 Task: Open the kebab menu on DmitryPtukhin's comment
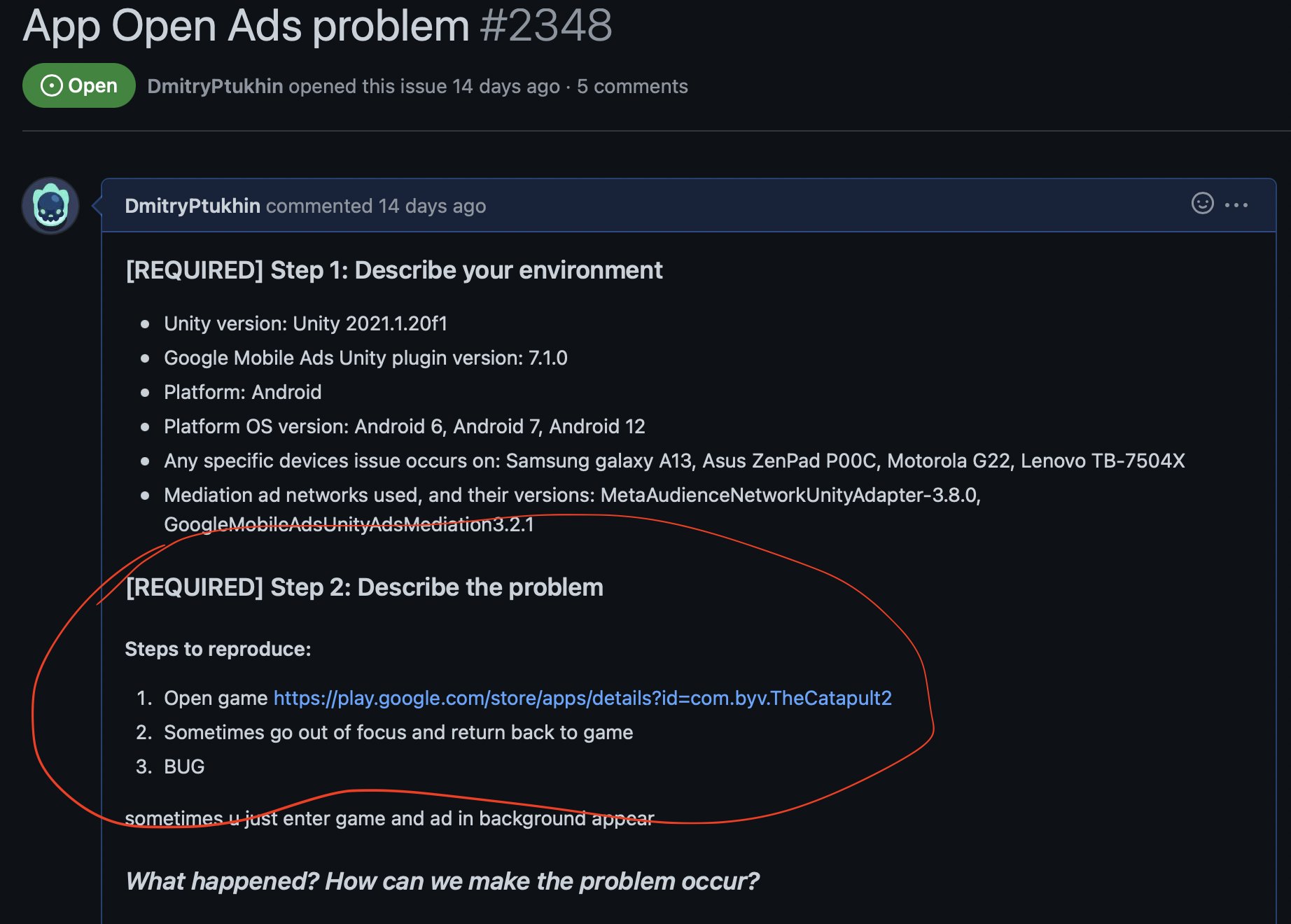tap(1238, 205)
